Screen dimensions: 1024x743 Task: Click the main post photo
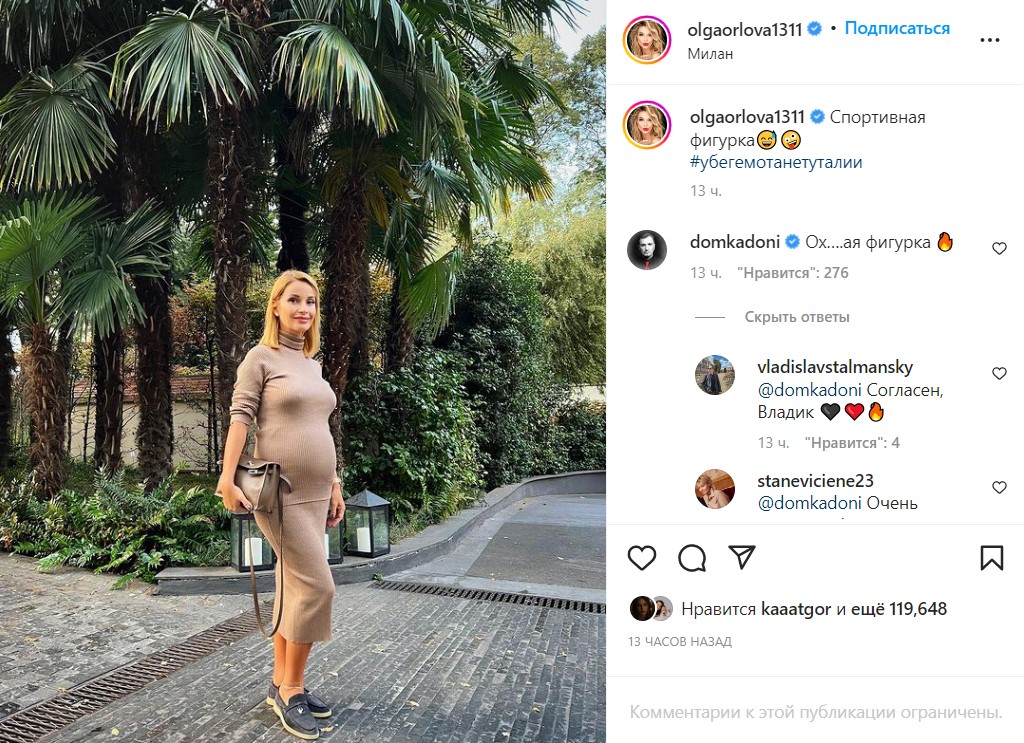click(x=303, y=372)
